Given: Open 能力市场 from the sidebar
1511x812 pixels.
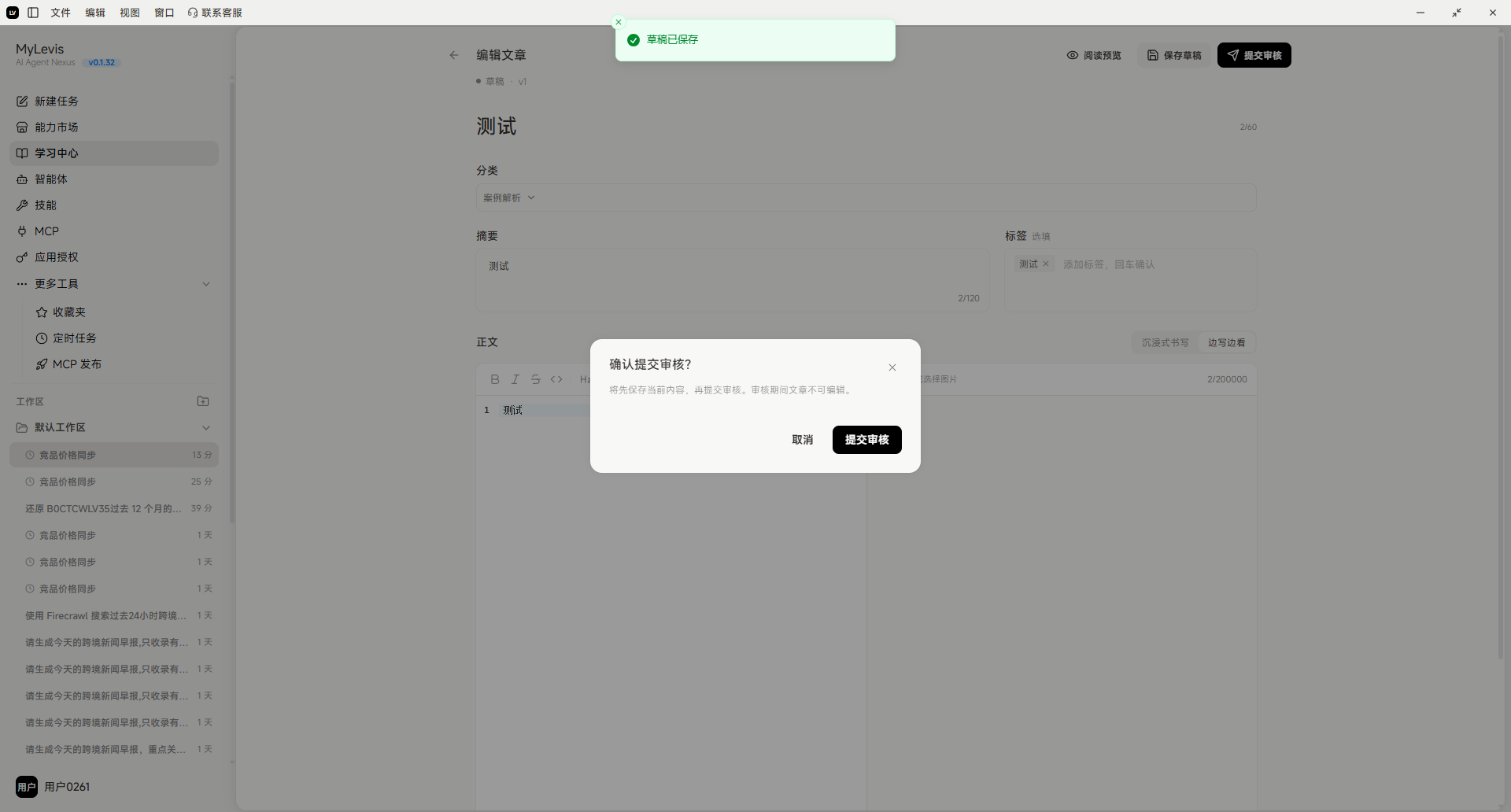Looking at the screenshot, I should pos(114,127).
